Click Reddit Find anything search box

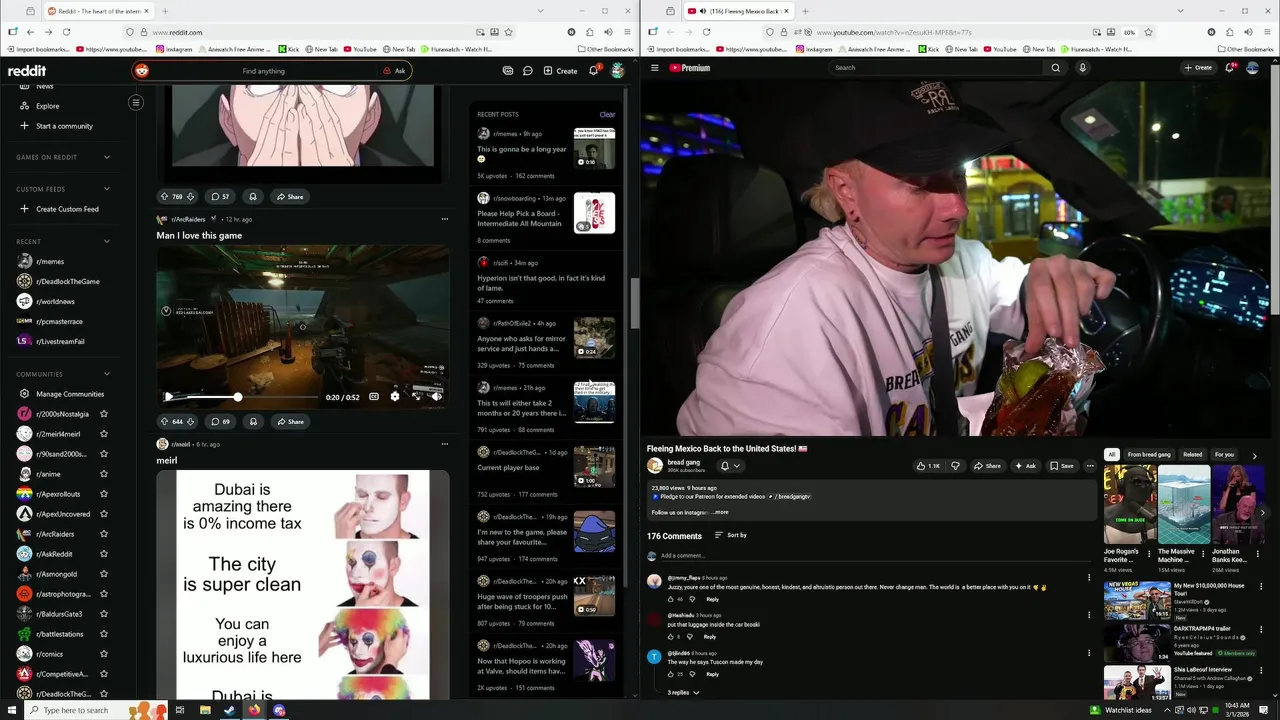(x=263, y=71)
